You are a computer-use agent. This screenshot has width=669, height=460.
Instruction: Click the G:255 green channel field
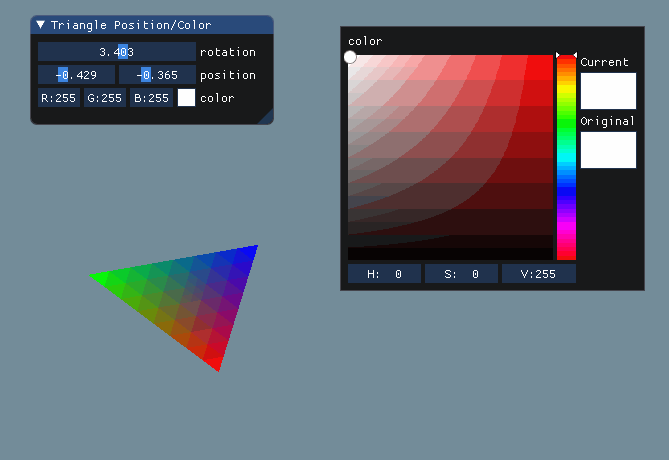tap(105, 98)
